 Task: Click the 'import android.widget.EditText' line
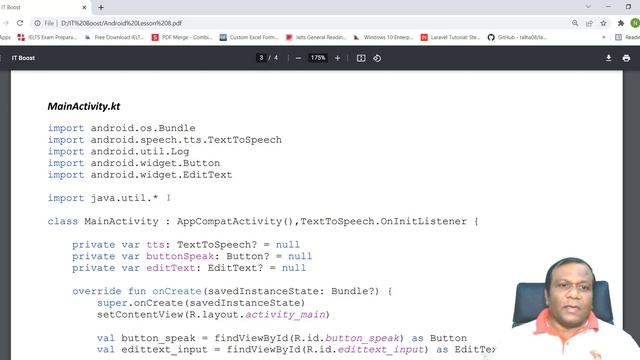pos(140,175)
